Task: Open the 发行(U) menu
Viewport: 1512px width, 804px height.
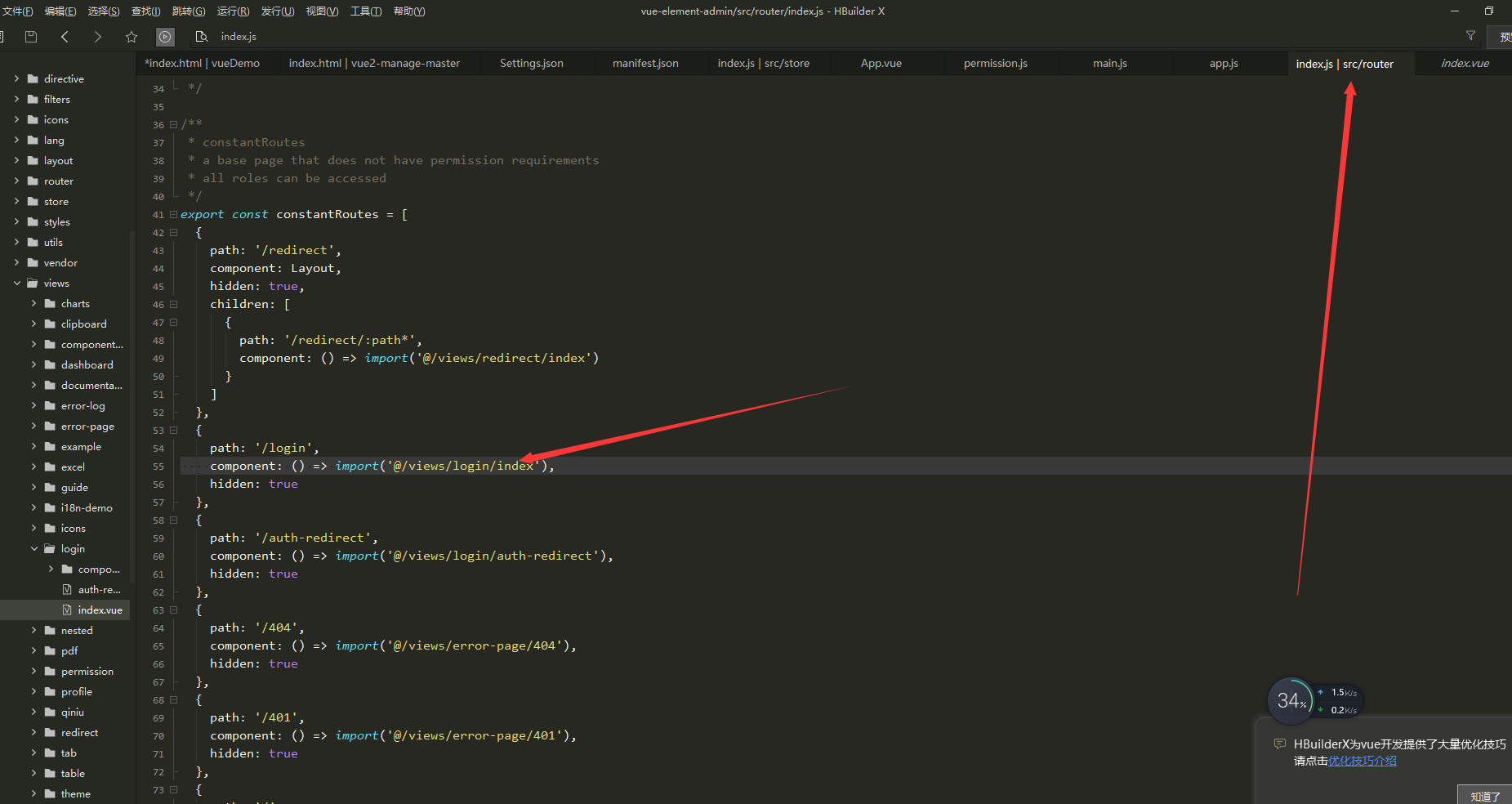Action: 278,11
